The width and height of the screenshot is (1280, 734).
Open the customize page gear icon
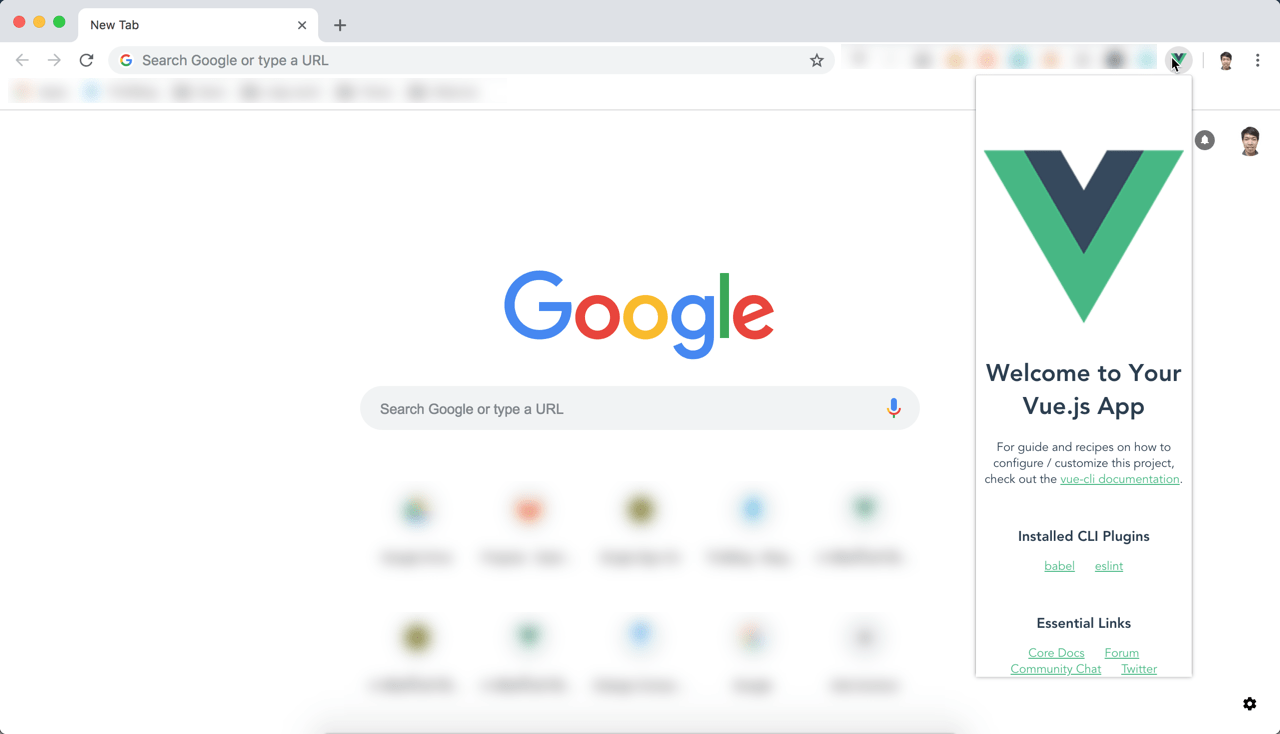1250,704
